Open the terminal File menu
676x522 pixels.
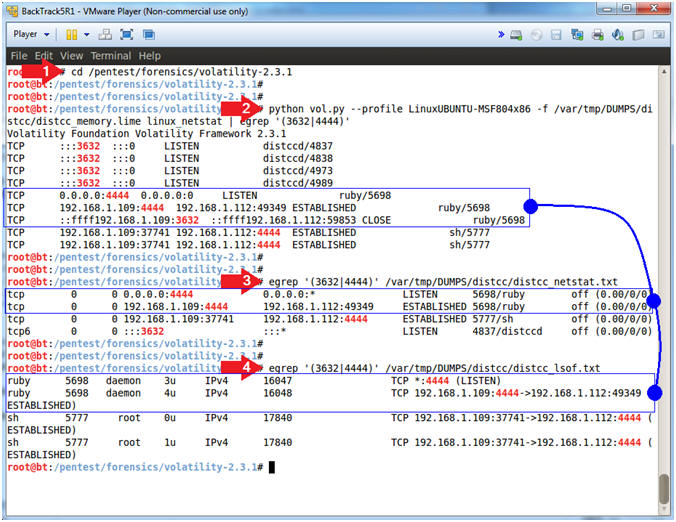point(19,56)
